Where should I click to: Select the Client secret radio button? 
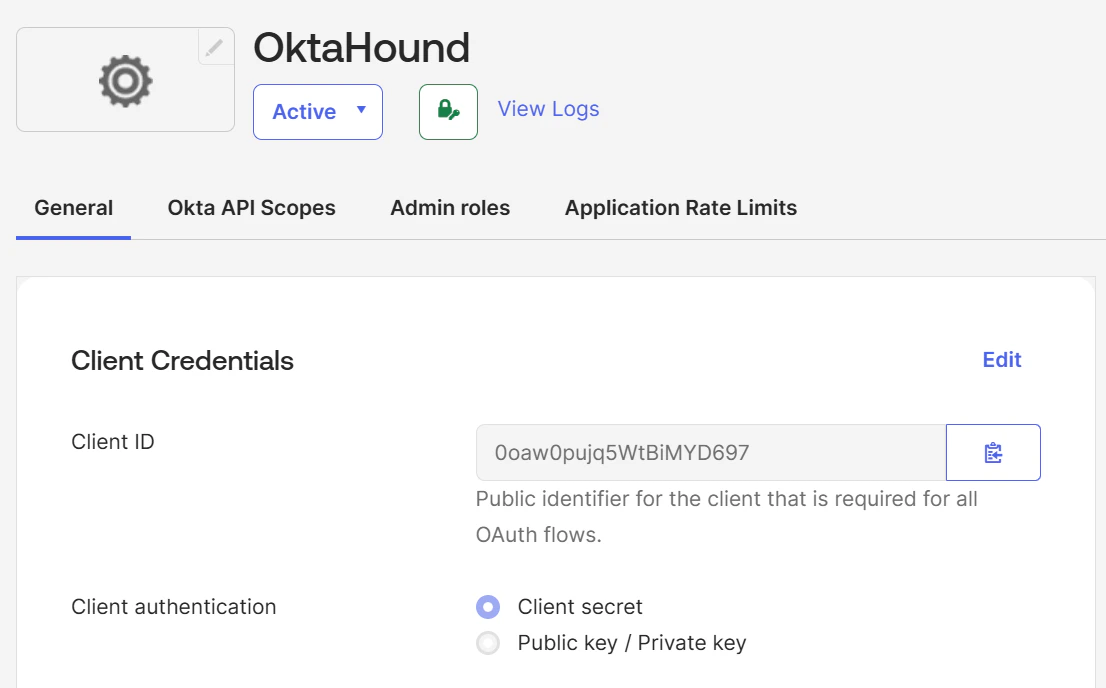(488, 607)
